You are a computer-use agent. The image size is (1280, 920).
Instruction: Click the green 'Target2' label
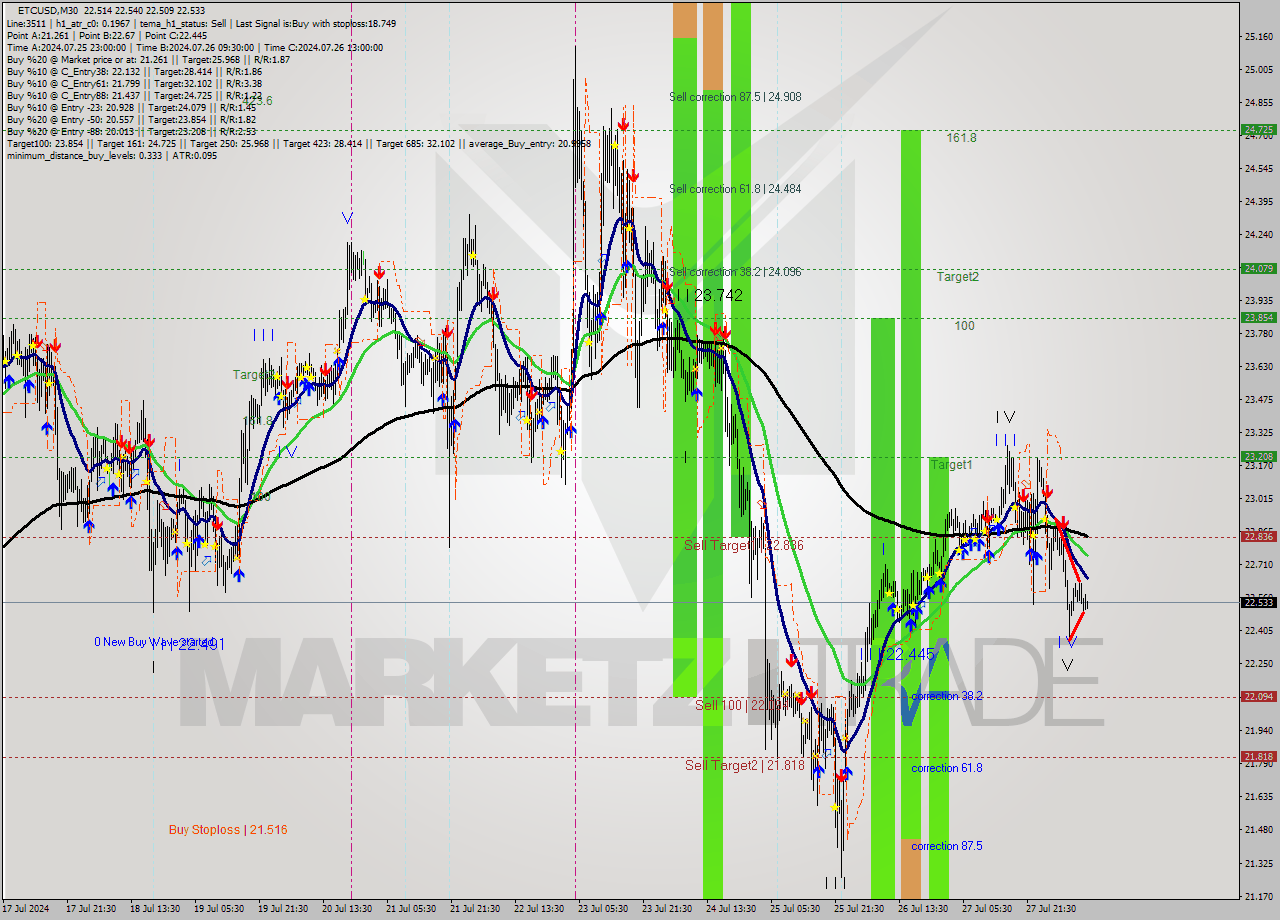[x=957, y=277]
